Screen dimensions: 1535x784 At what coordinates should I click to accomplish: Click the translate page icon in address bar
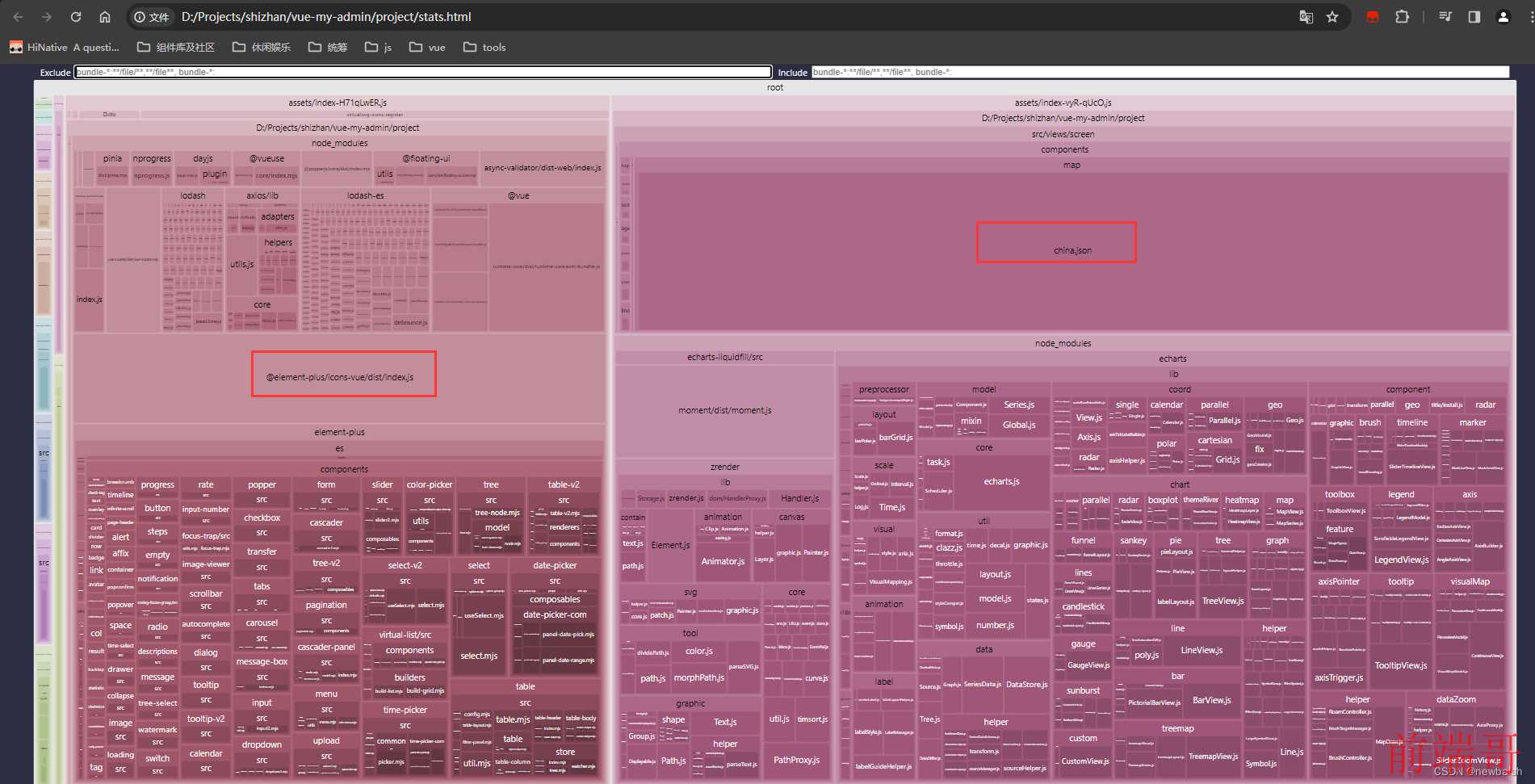pos(1306,17)
